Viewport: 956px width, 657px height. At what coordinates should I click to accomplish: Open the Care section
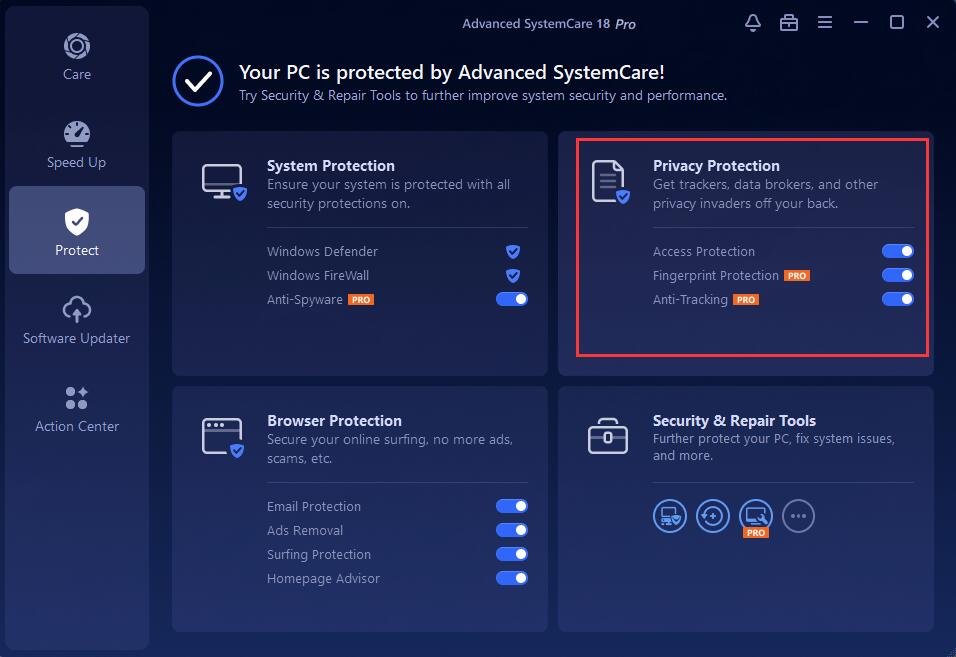point(77,57)
